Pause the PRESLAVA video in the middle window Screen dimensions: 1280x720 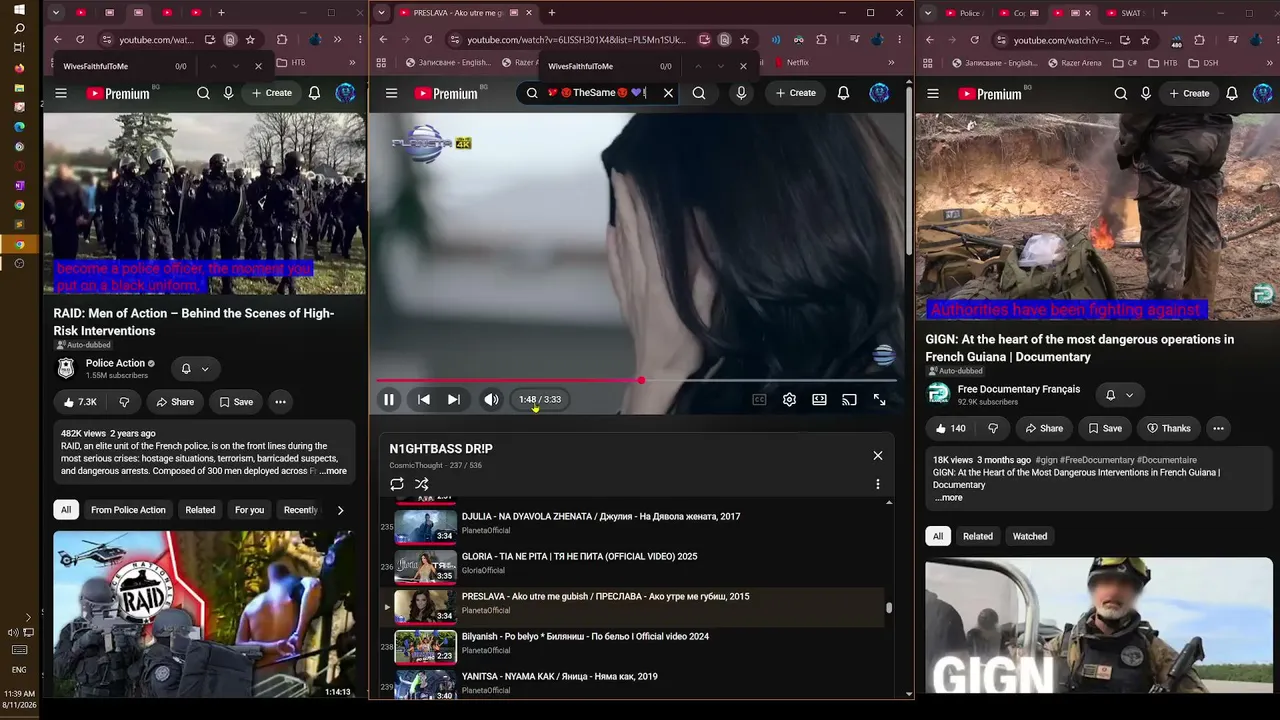coord(389,399)
